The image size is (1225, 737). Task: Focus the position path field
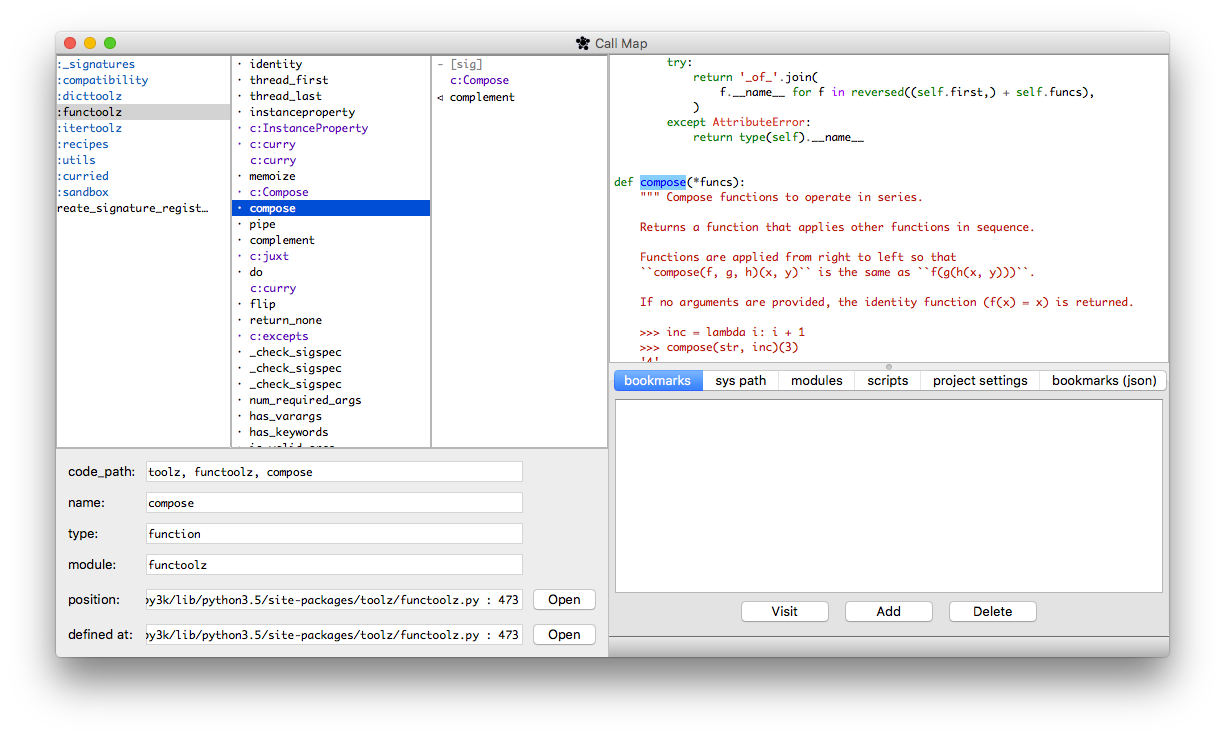pyautogui.click(x=334, y=600)
